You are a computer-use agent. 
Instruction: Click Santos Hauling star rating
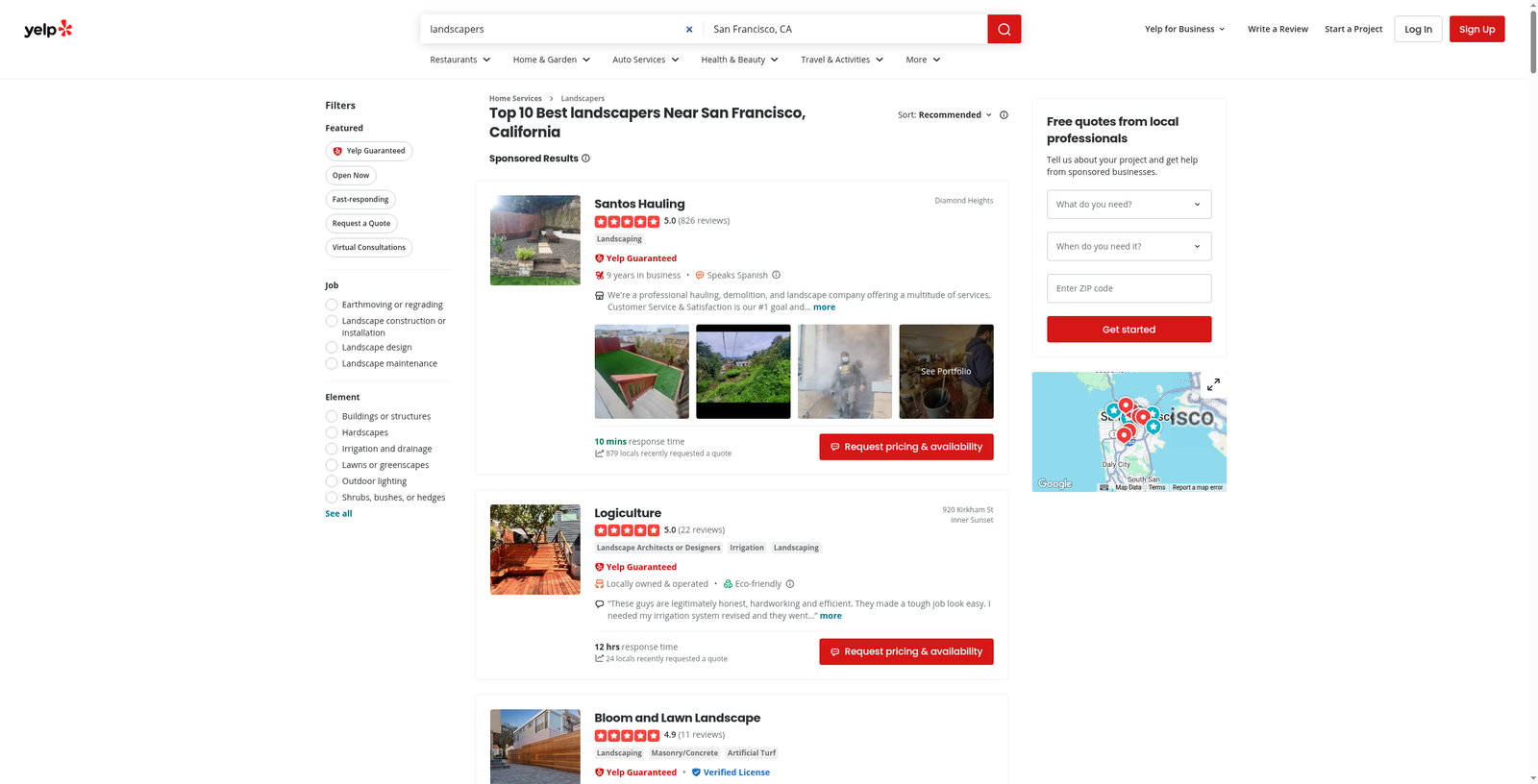(627, 221)
